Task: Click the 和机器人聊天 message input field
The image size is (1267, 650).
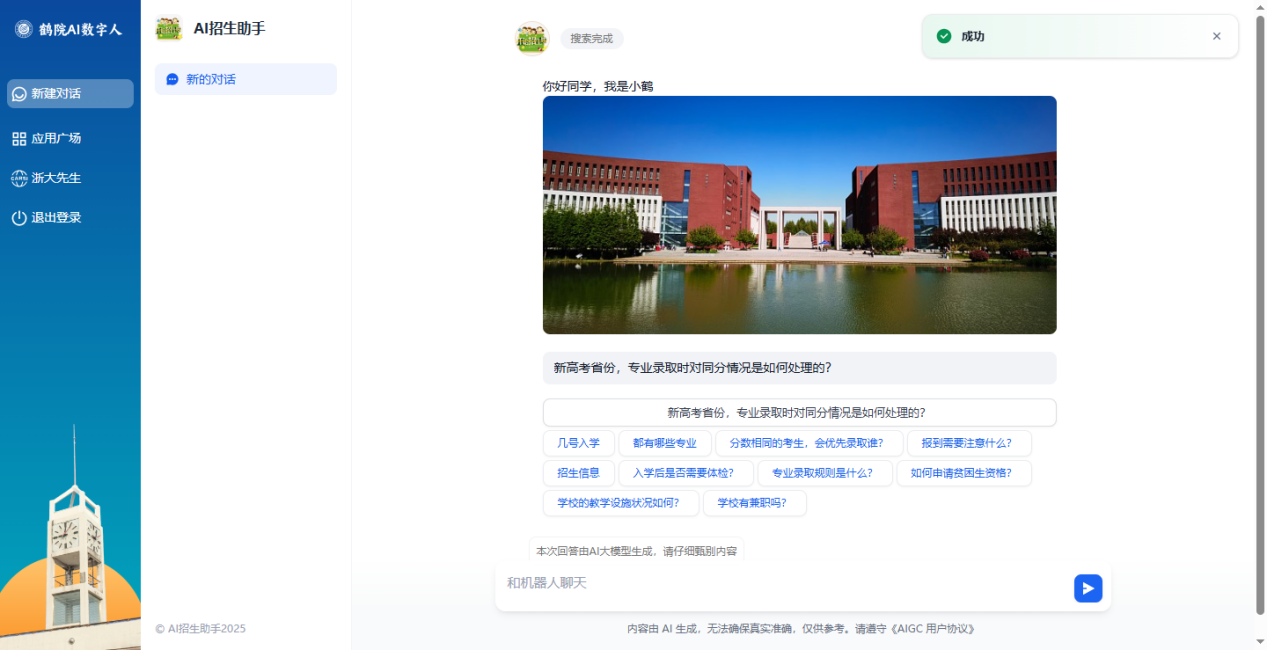Action: click(780, 583)
